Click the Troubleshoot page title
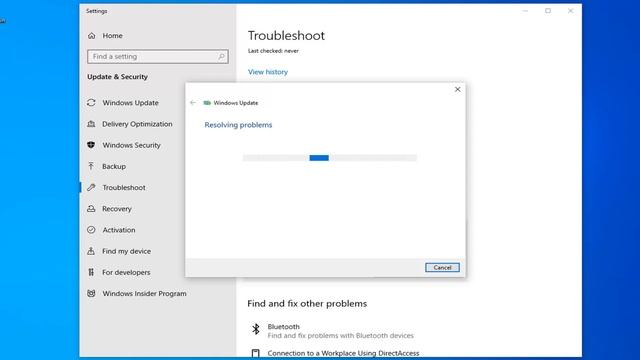The height and width of the screenshot is (360, 640). click(286, 36)
